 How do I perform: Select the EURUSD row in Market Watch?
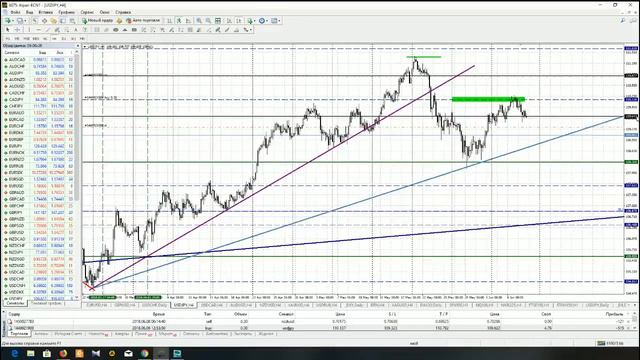[39, 186]
